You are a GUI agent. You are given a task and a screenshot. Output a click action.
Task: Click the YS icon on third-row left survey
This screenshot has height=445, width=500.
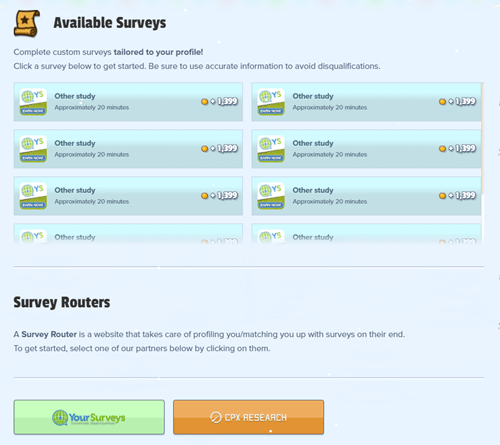tap(33, 196)
